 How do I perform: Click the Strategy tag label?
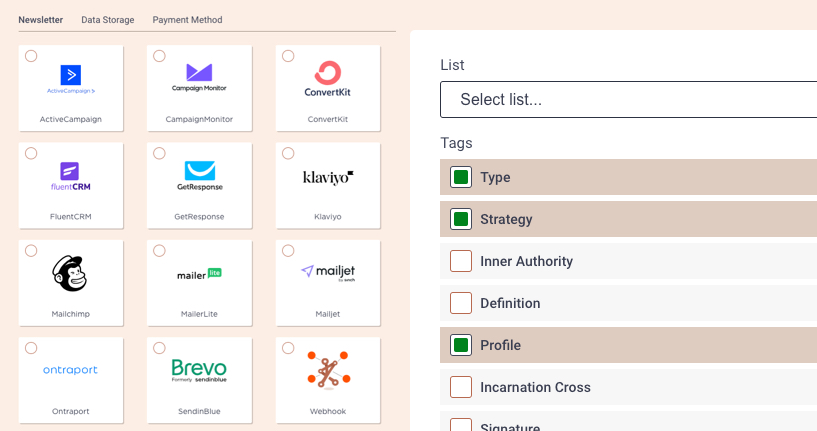click(x=506, y=220)
